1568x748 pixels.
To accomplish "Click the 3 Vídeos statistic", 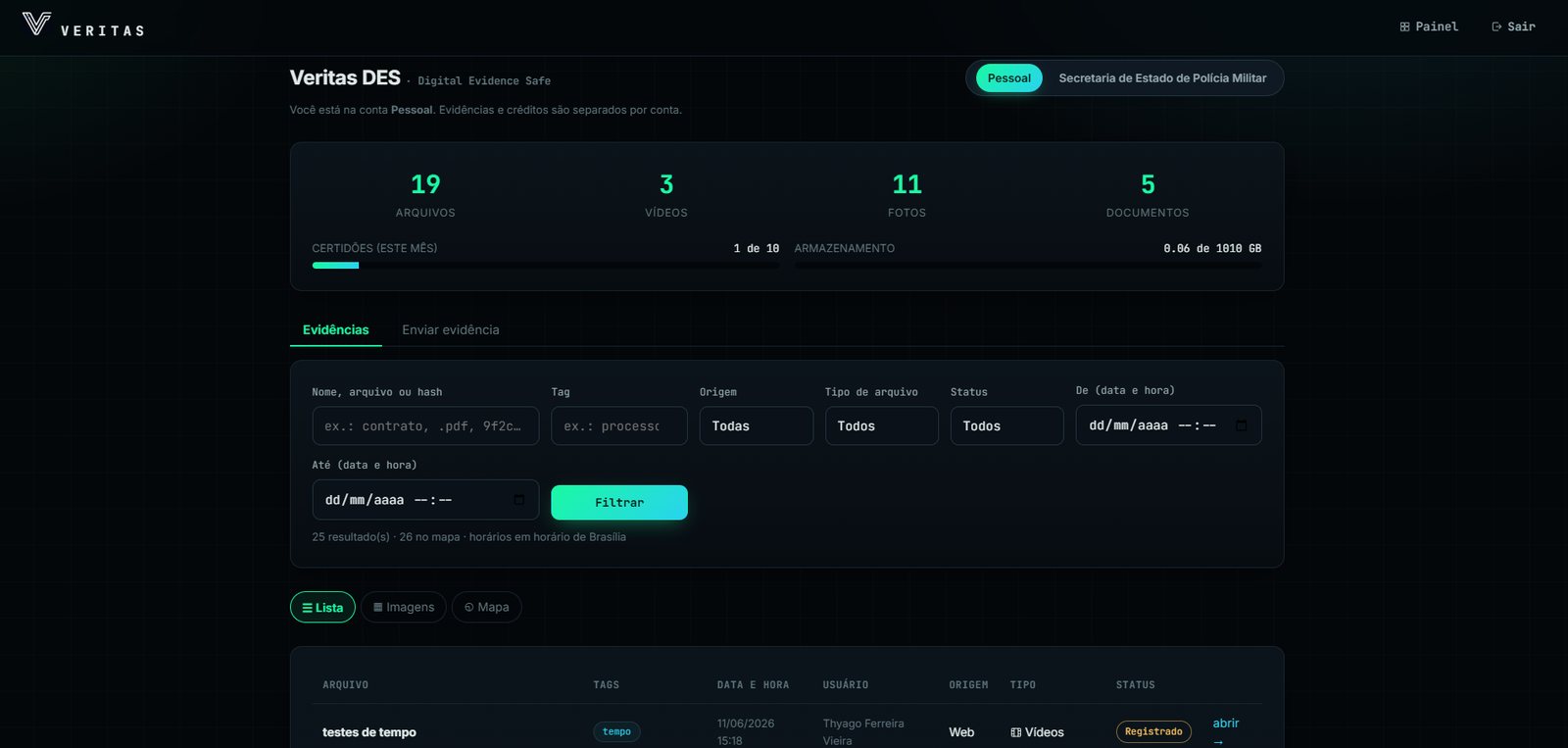I will [666, 195].
